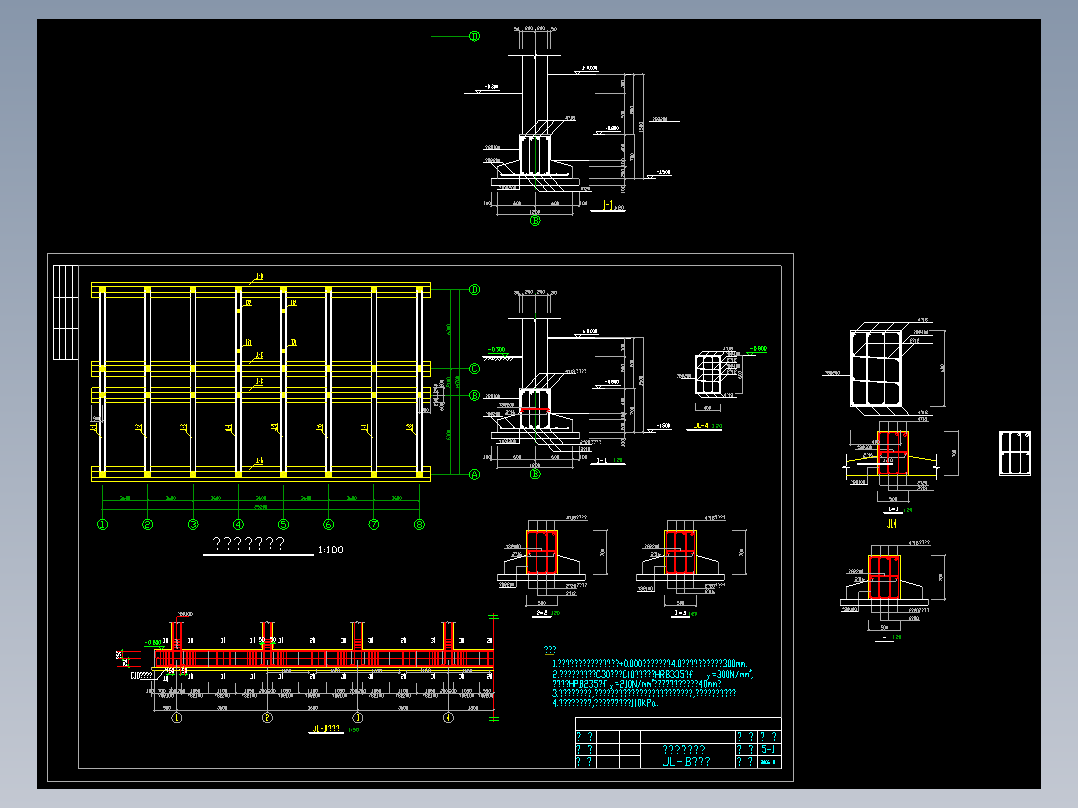
Task: Click the note line ending with 110kPa
Action: (x=605, y=703)
